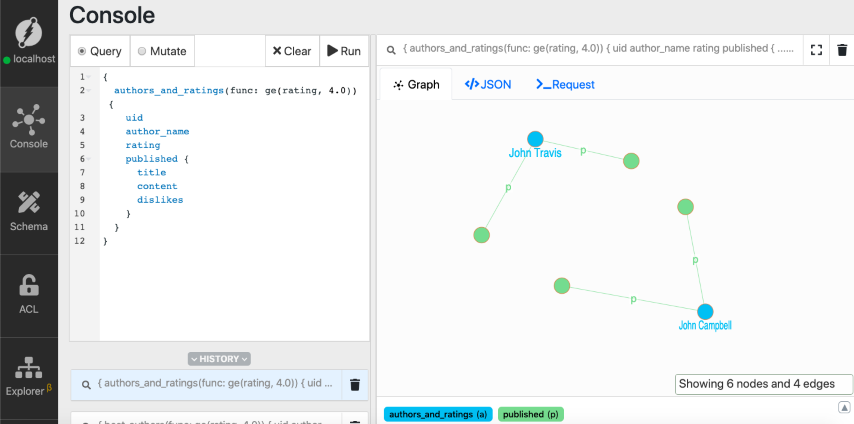
Task: Click the Dgraph logo icon
Action: click(29, 28)
